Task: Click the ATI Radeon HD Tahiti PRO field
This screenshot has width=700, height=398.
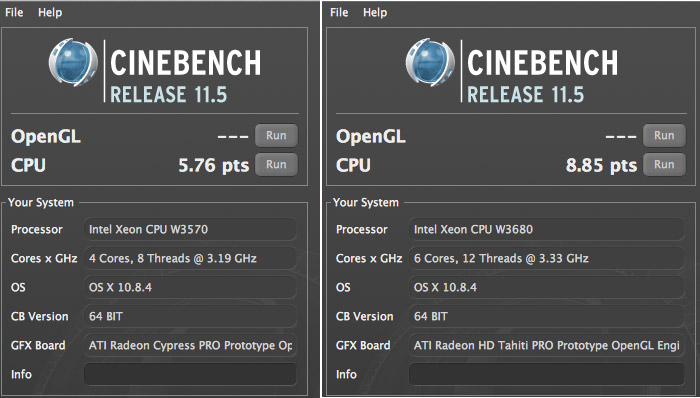Action: pos(546,345)
